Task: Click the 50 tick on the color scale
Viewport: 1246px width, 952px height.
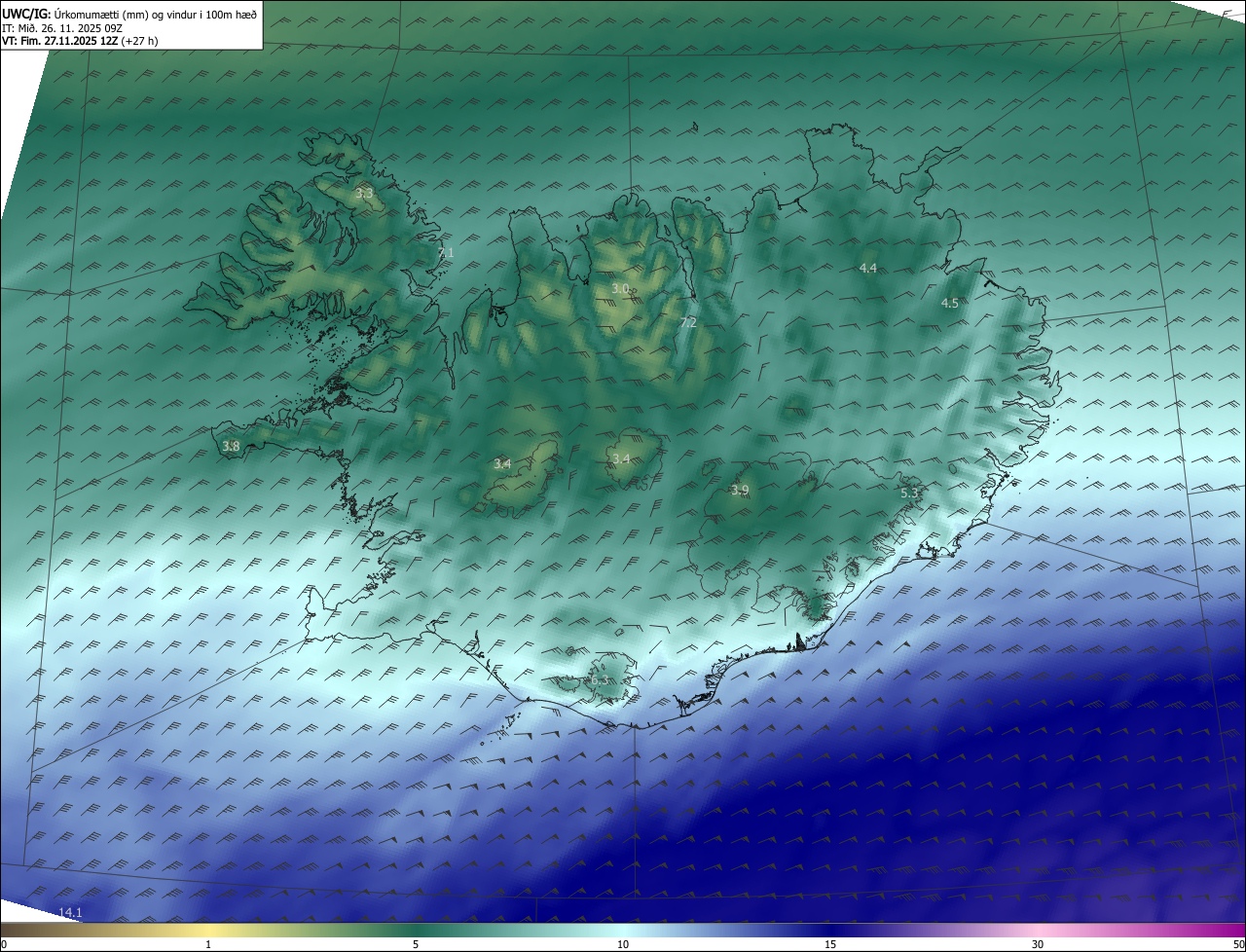Action: pyautogui.click(x=1238, y=944)
